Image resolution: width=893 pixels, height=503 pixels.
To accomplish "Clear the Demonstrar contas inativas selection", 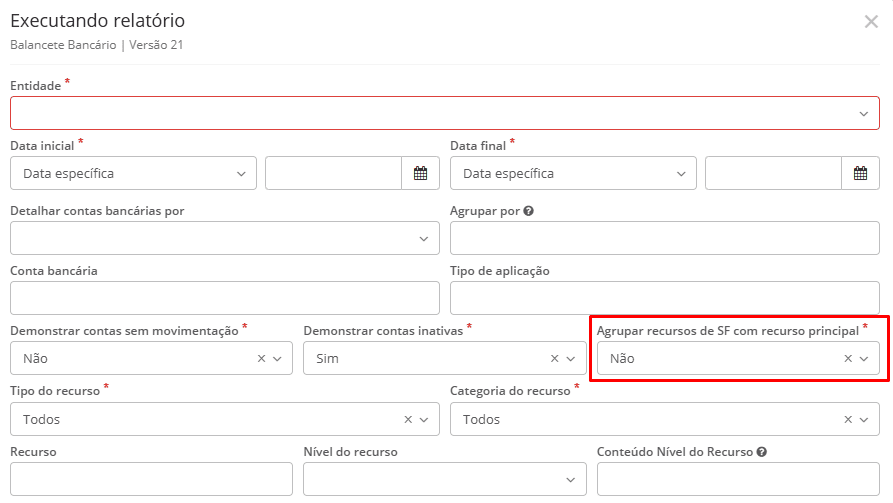I will click(x=554, y=358).
